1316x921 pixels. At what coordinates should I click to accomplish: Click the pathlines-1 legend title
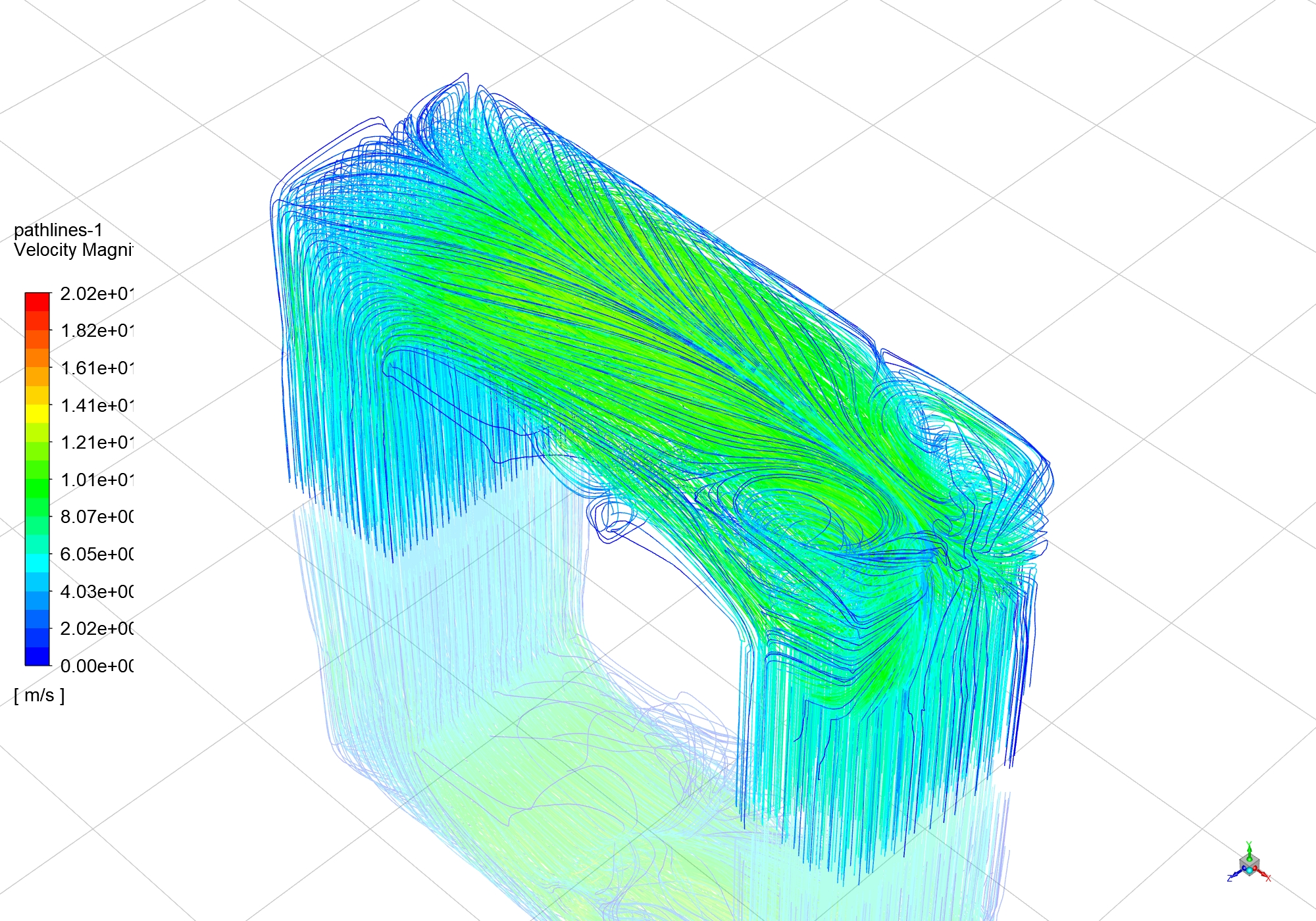coord(58,230)
